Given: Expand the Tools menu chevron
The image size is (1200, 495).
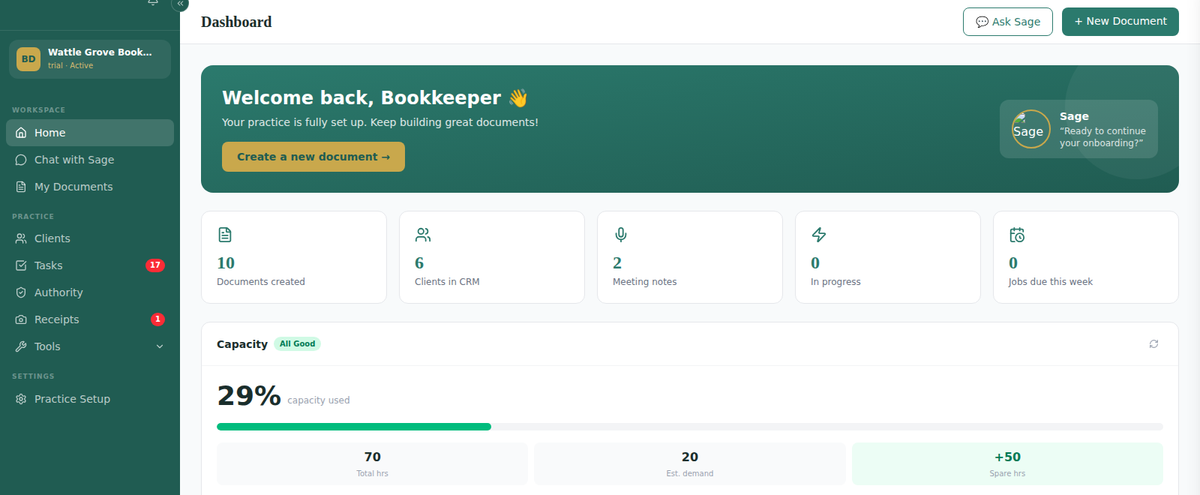Looking at the screenshot, I should click(x=160, y=347).
